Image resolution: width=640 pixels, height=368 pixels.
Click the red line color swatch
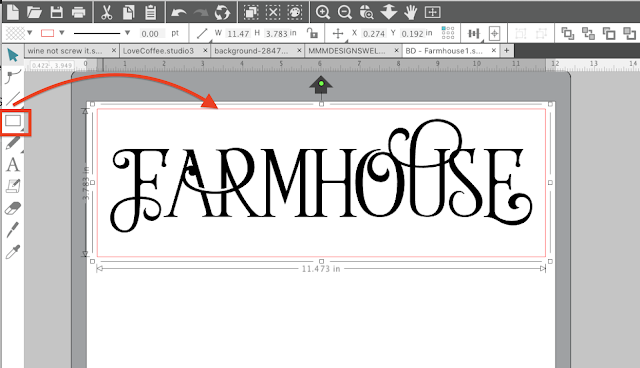(x=47, y=33)
